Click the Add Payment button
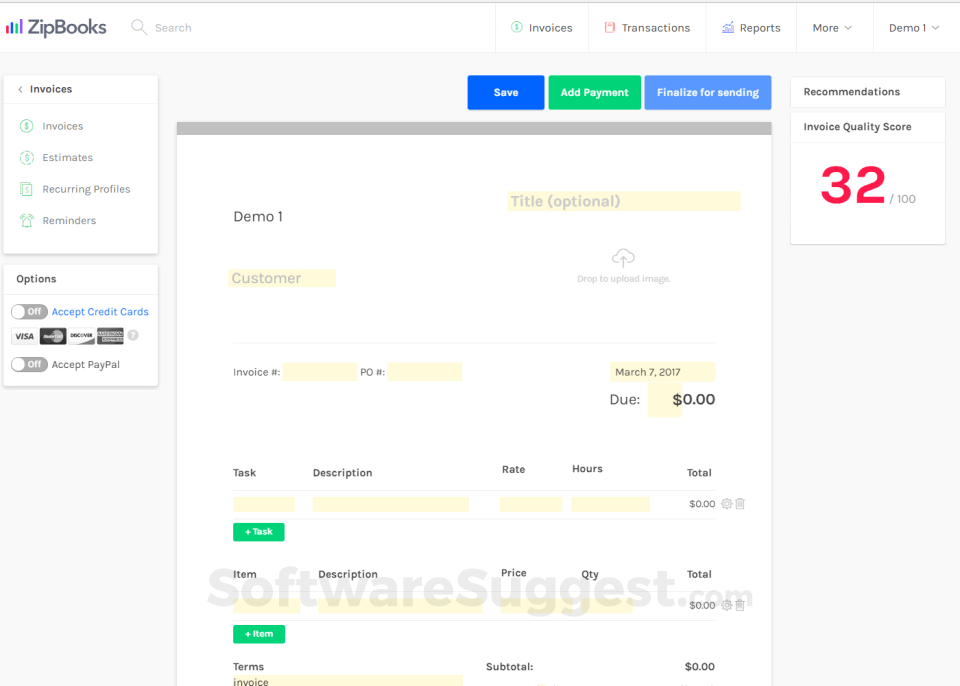960x686 pixels. pos(594,92)
